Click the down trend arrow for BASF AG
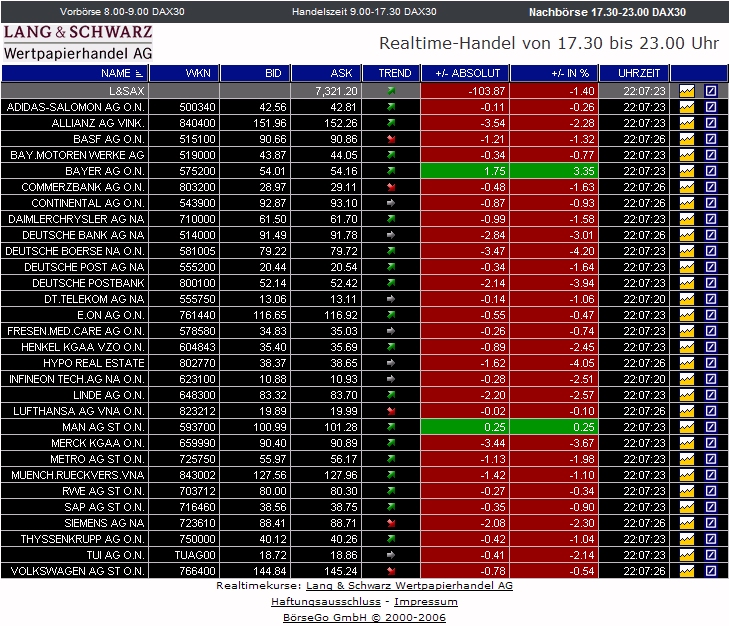729x626 pixels. (x=391, y=139)
